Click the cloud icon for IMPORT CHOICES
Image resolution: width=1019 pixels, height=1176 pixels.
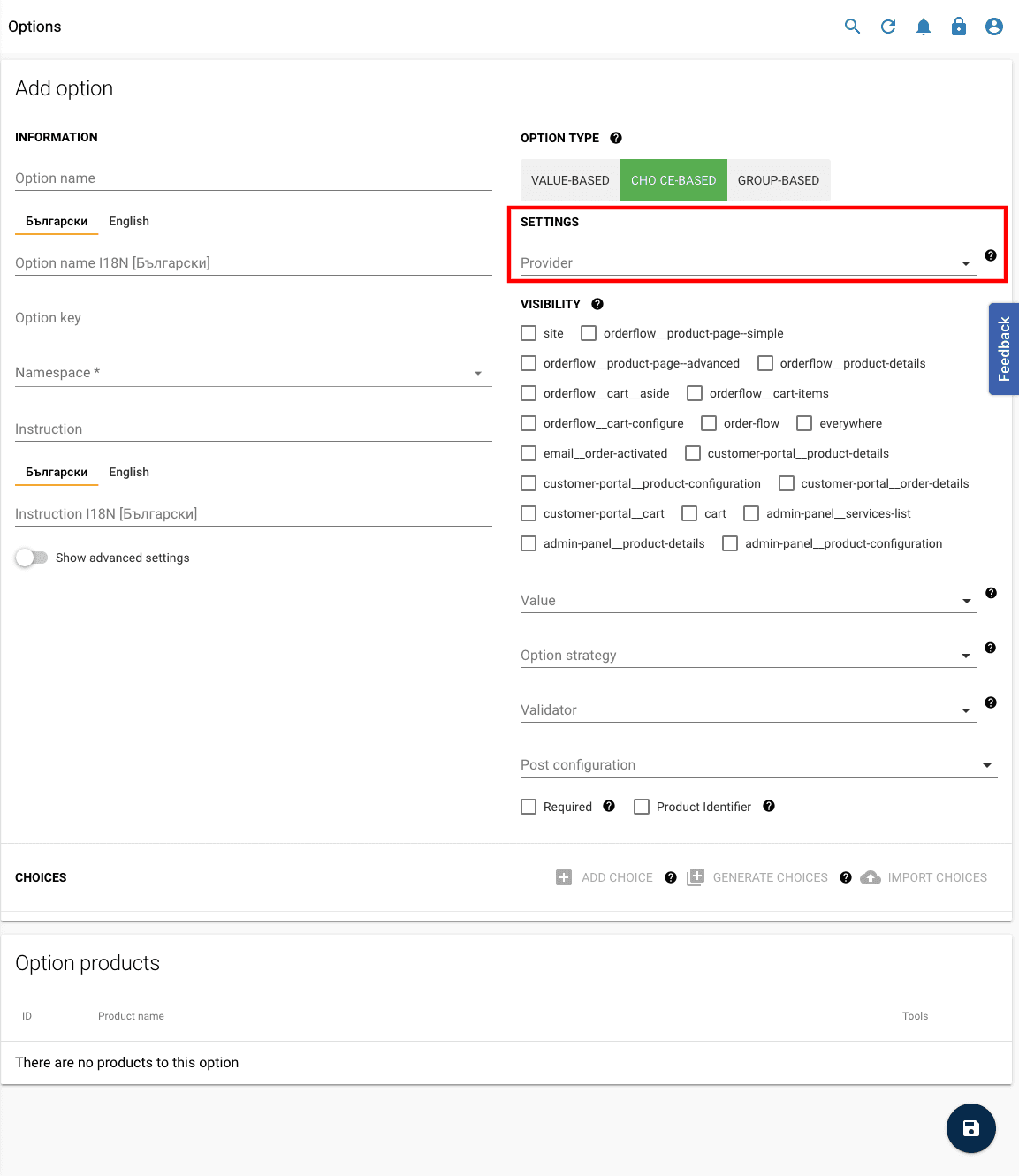click(x=871, y=877)
